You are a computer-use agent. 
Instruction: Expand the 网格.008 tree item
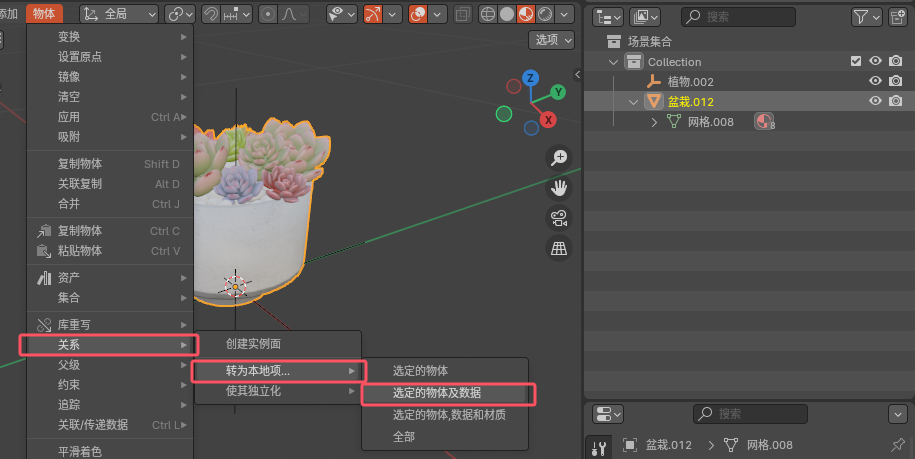[x=655, y=122]
